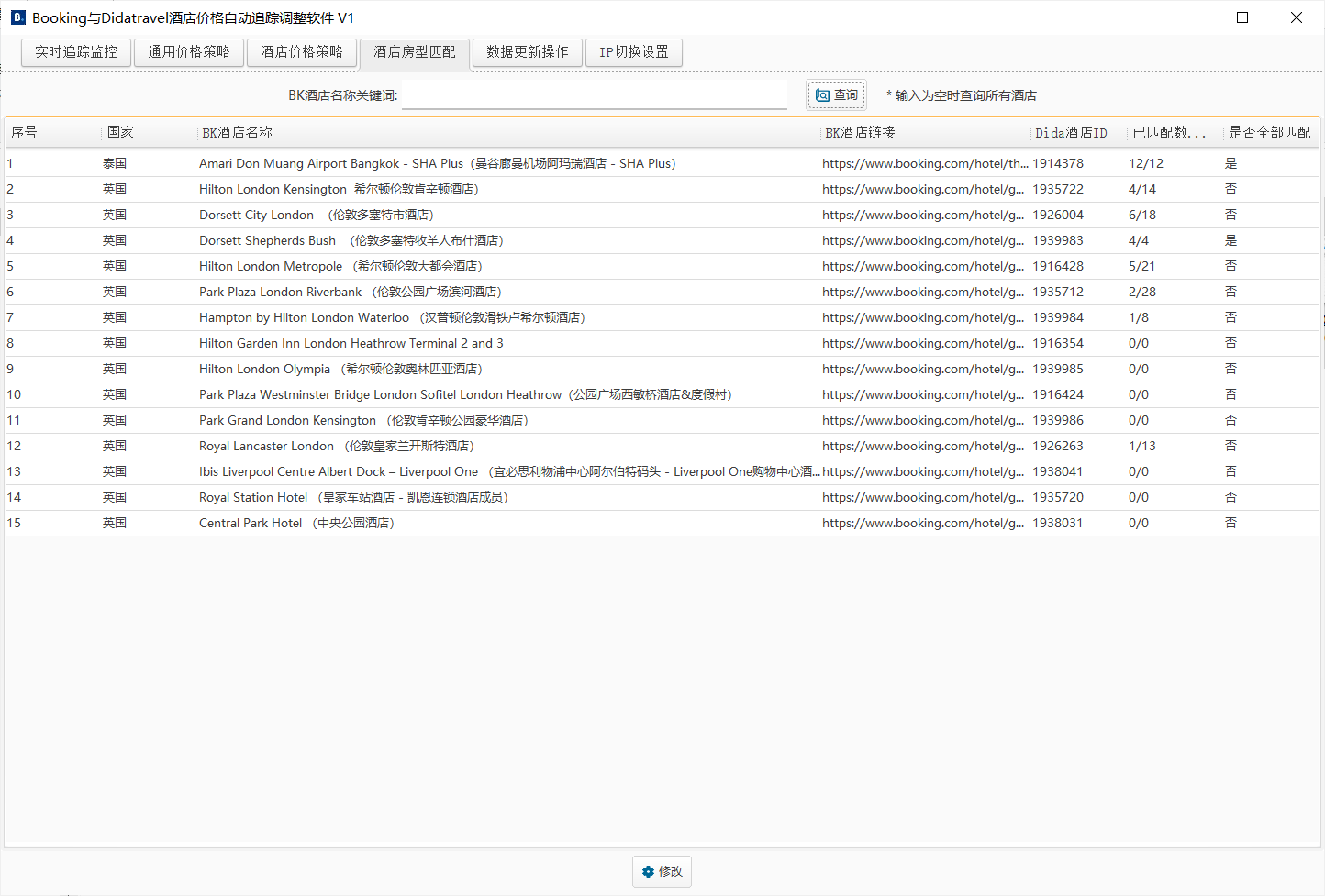Click the app B logo icon in title bar
The height and width of the screenshot is (896, 1325).
tap(17, 17)
